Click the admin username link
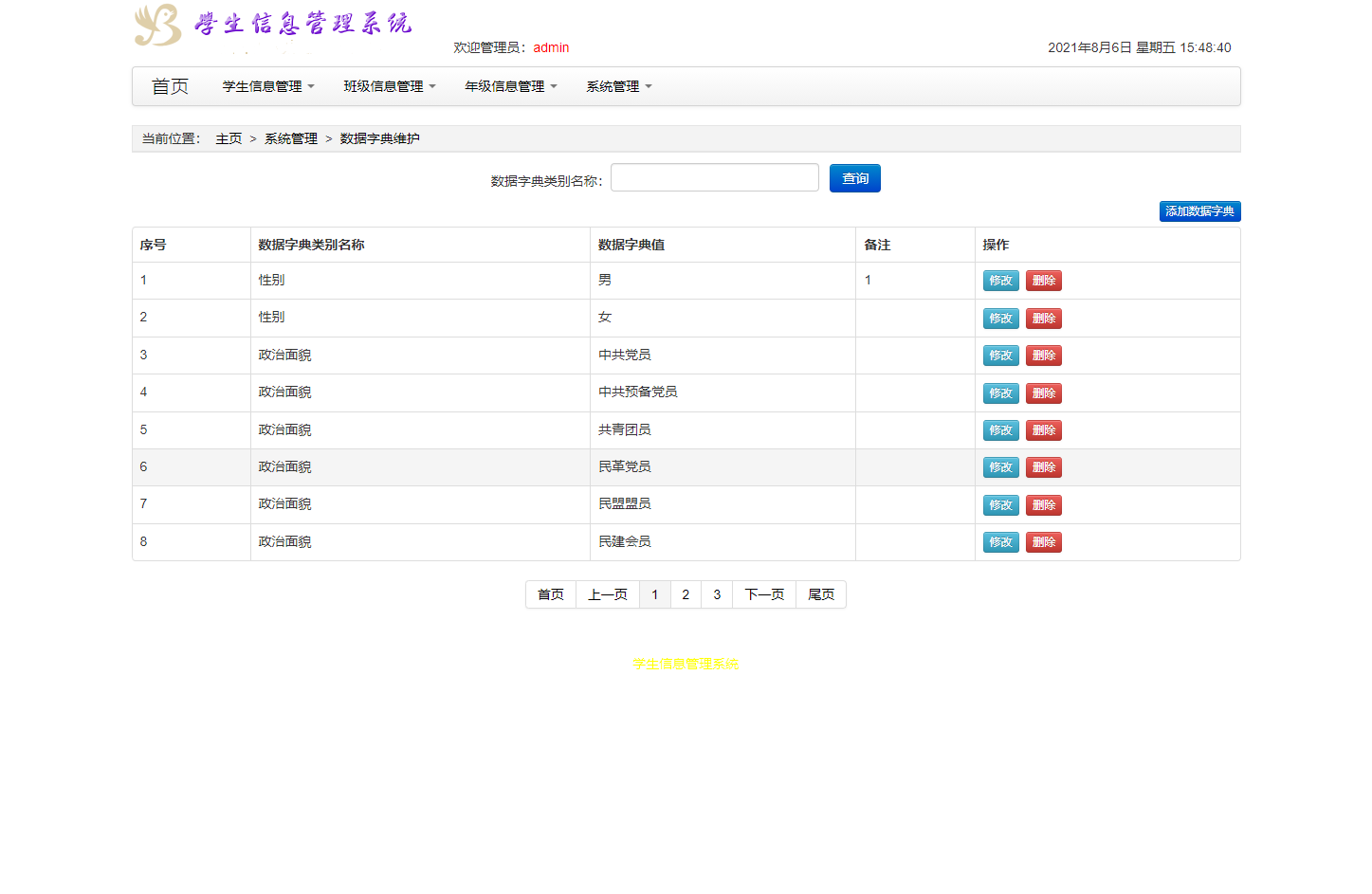The width and height of the screenshot is (1372, 894). 551,47
